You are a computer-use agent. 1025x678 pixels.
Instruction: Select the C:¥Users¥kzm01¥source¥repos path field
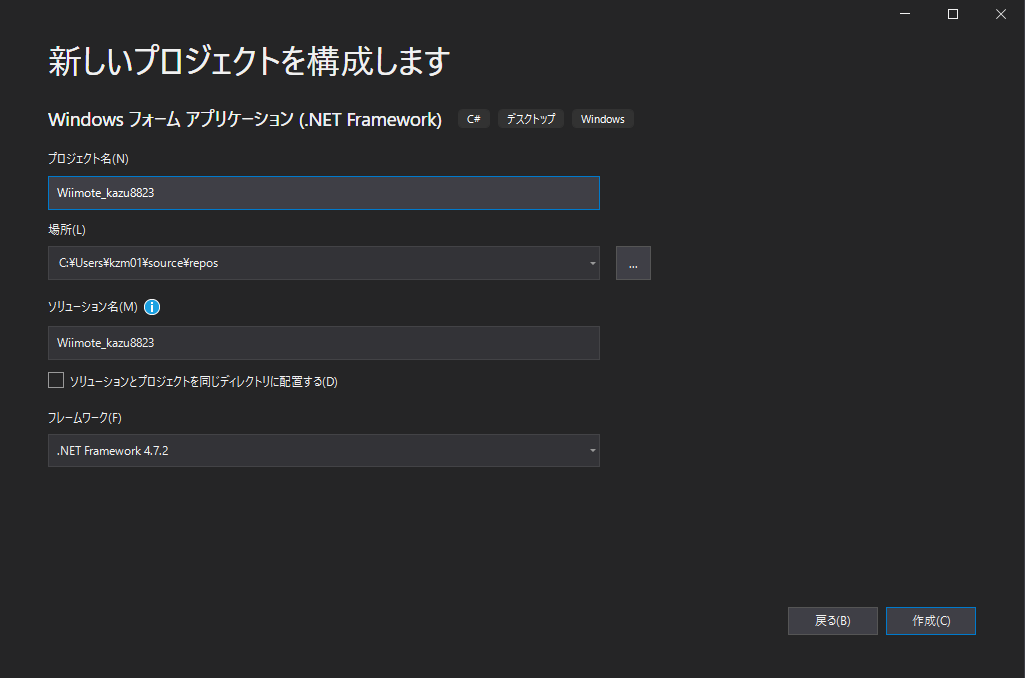(x=300, y=262)
